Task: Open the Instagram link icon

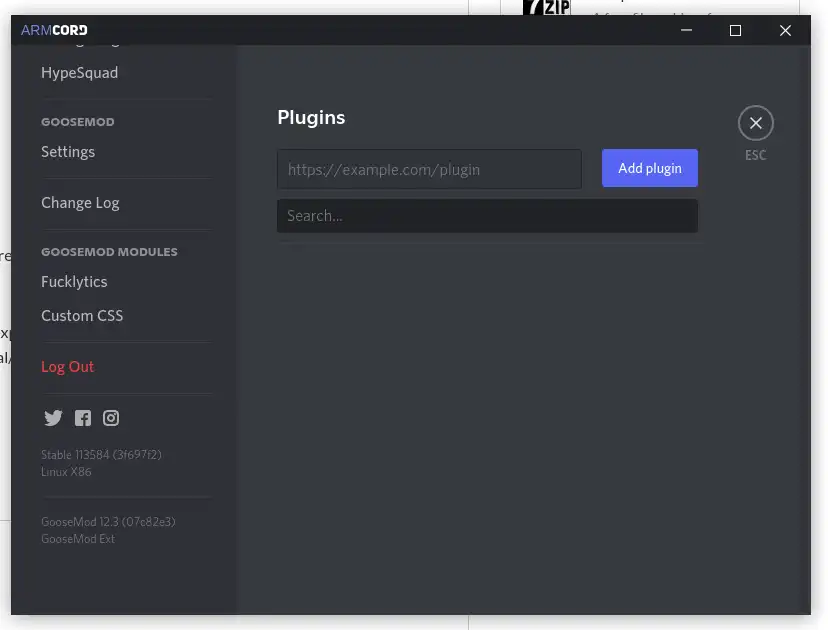Action: tap(110, 418)
